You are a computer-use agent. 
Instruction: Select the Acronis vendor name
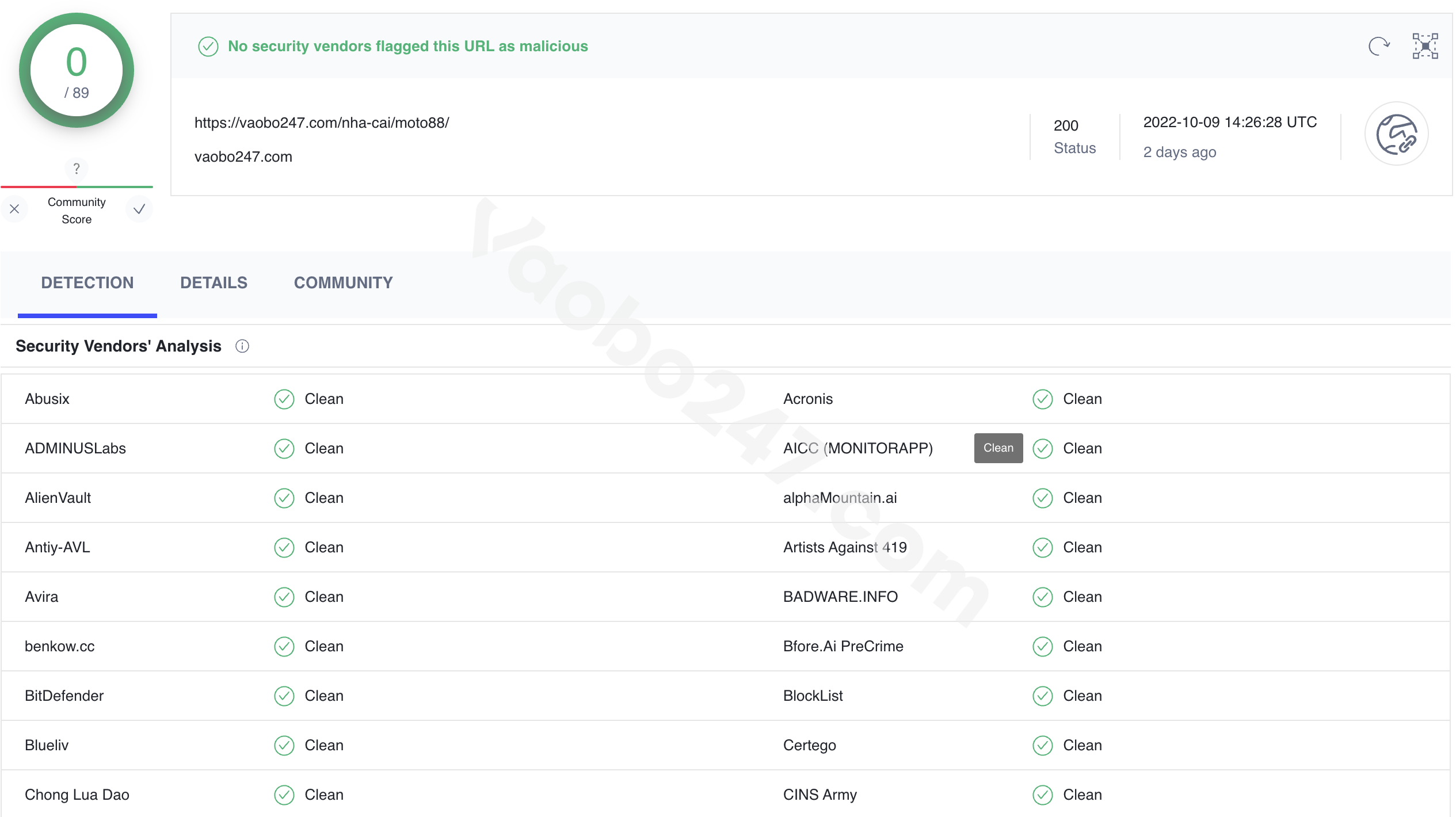(x=808, y=399)
